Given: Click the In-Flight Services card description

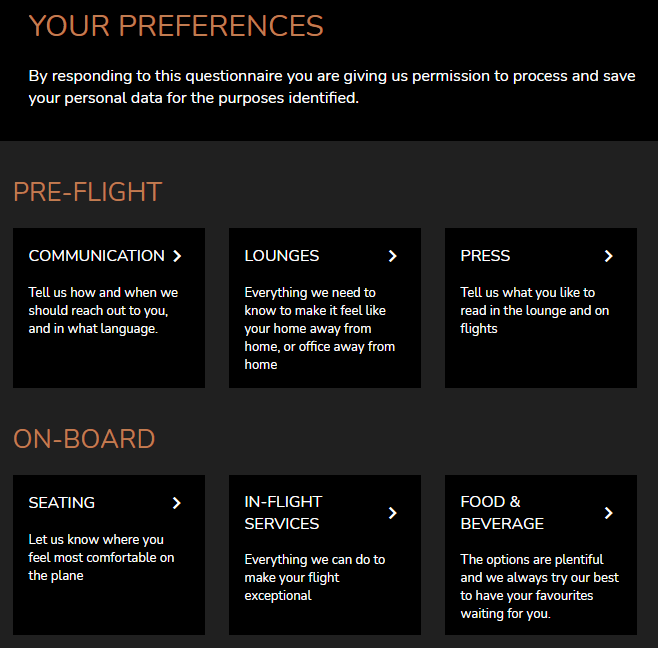Looking at the screenshot, I should pos(314,577).
